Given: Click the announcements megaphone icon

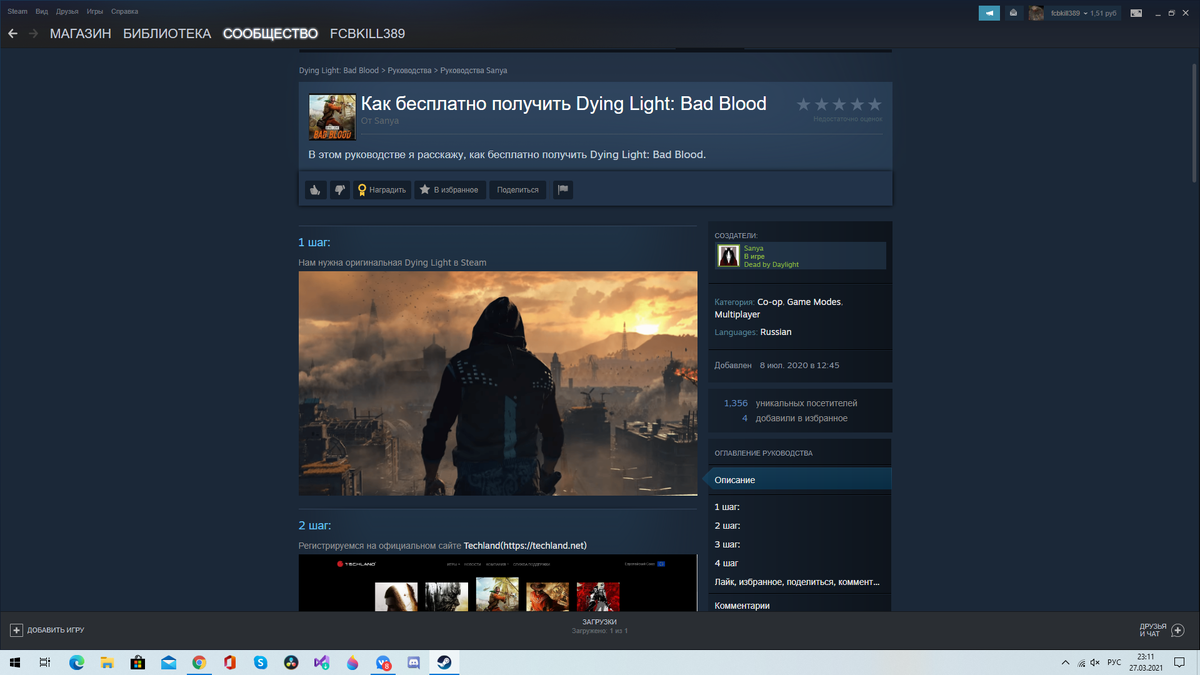Looking at the screenshot, I should click(989, 13).
